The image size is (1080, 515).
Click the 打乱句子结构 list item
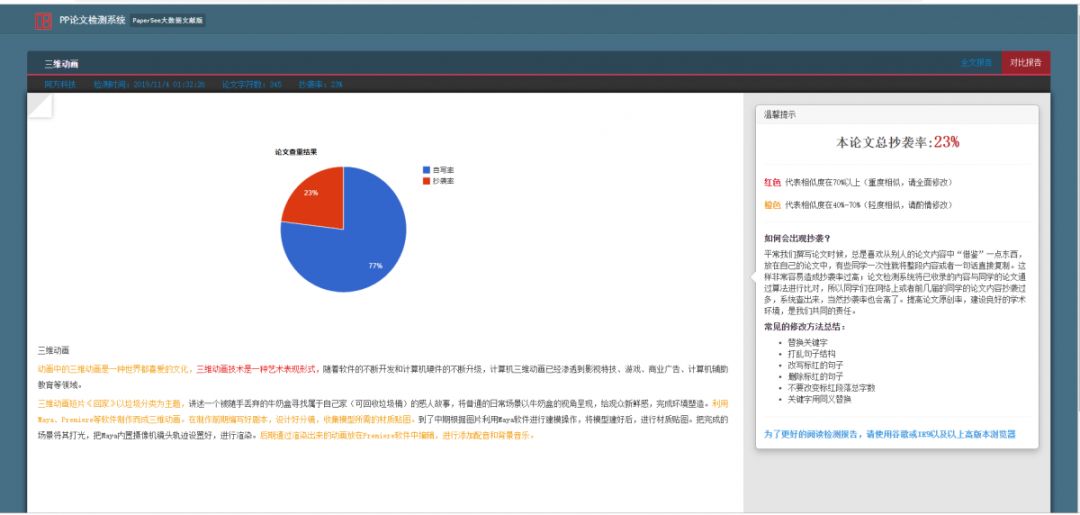811,354
